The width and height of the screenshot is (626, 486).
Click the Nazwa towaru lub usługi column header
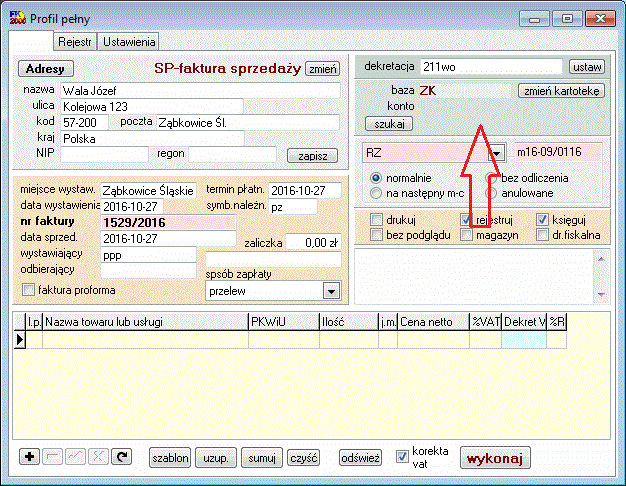[145, 322]
